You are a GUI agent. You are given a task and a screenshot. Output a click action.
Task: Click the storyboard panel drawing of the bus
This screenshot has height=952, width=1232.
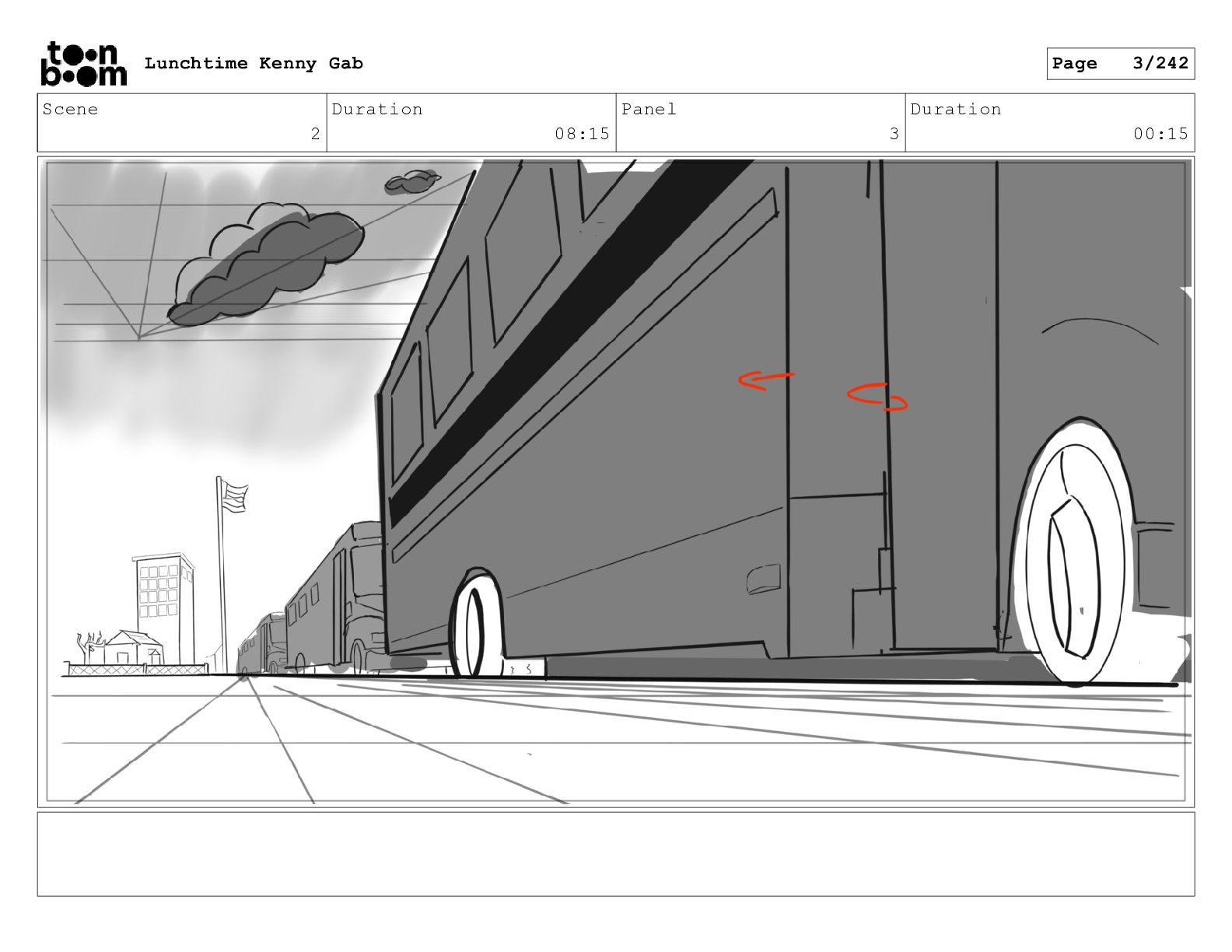coord(616,482)
